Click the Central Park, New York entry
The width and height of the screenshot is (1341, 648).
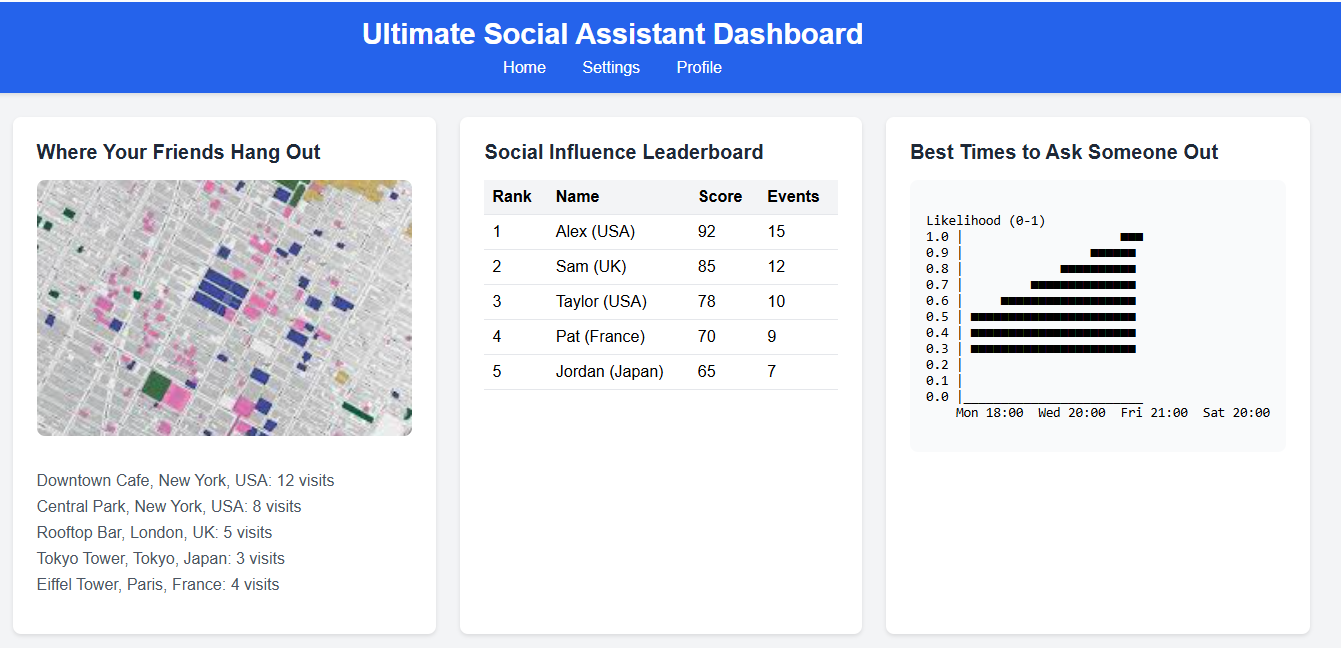tap(169, 506)
